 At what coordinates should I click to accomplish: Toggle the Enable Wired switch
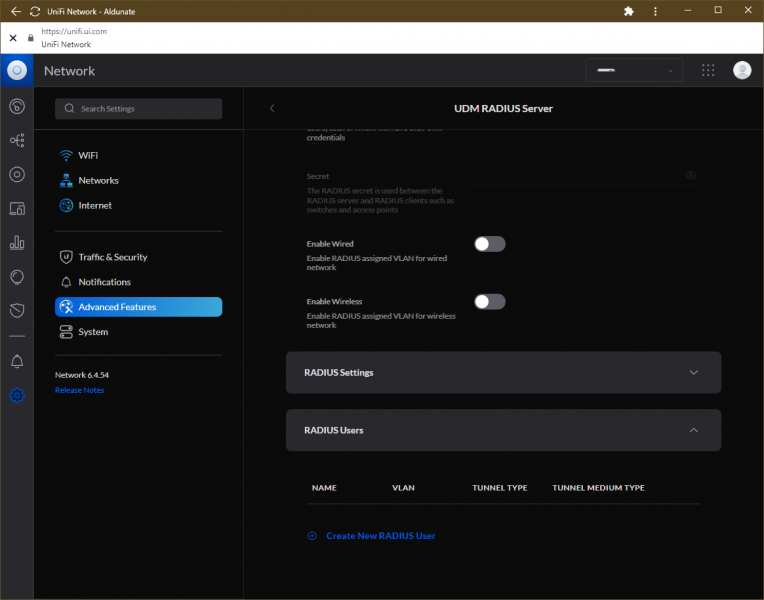[490, 244]
